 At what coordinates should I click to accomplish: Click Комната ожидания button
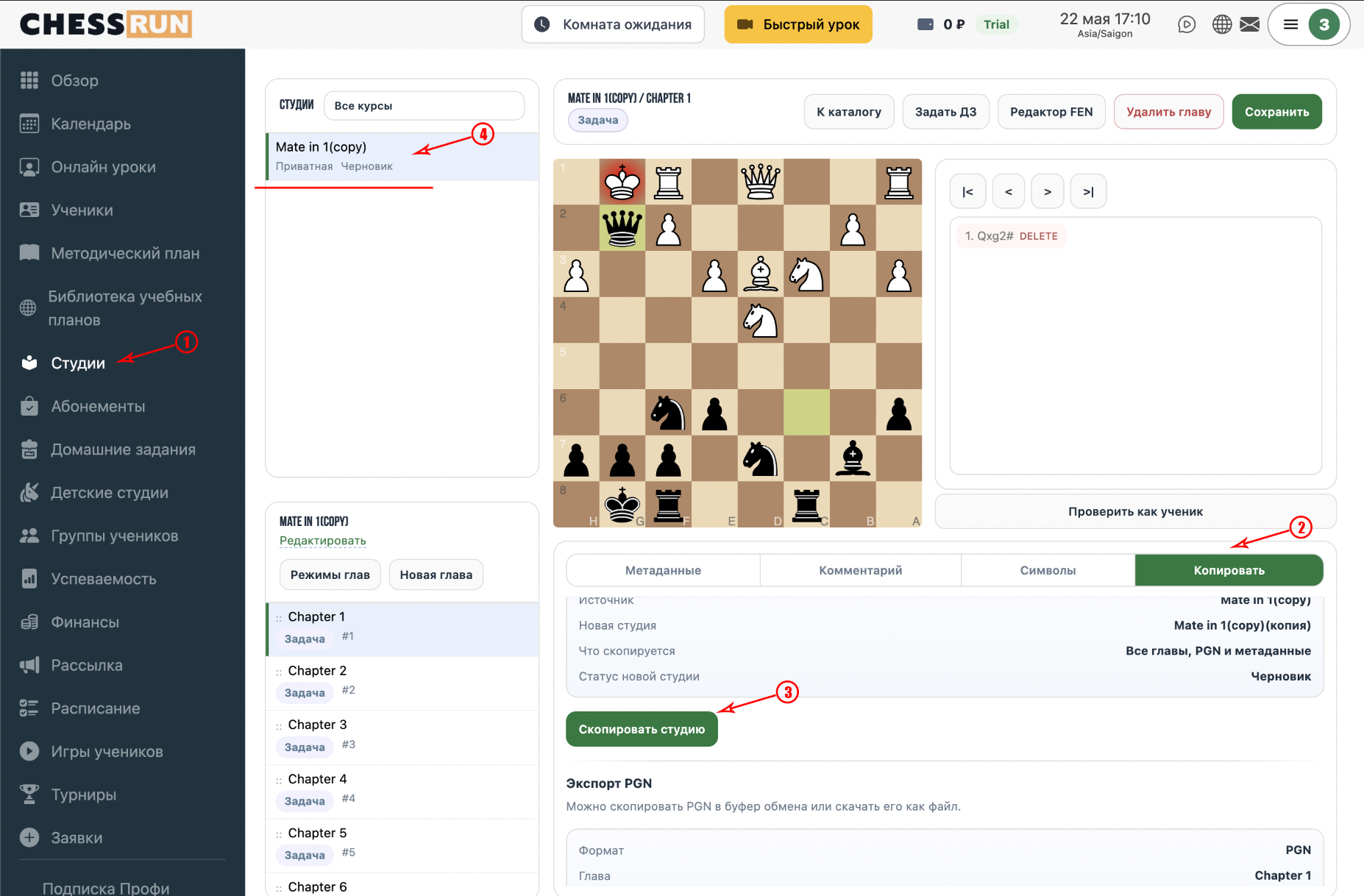pyautogui.click(x=613, y=24)
